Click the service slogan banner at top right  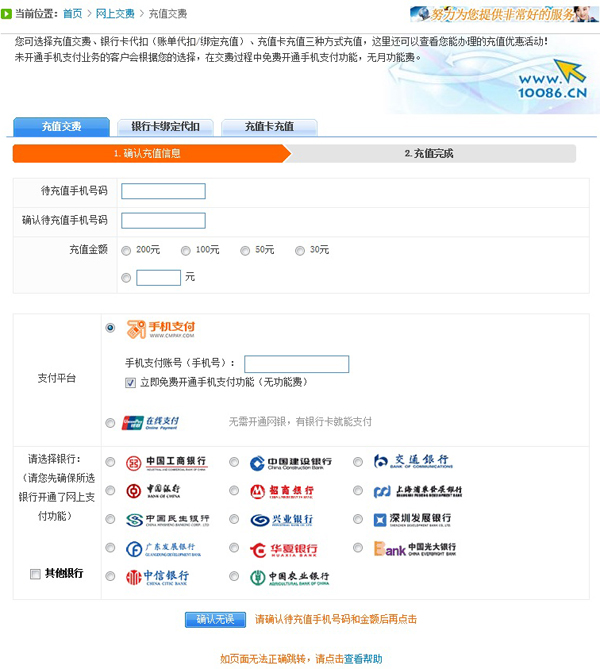click(x=504, y=14)
